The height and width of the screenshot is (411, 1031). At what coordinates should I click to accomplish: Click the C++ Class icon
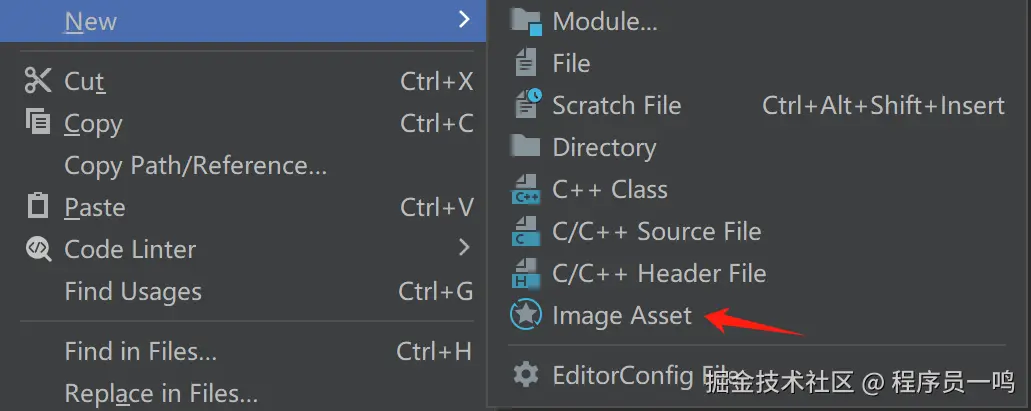pos(526,189)
